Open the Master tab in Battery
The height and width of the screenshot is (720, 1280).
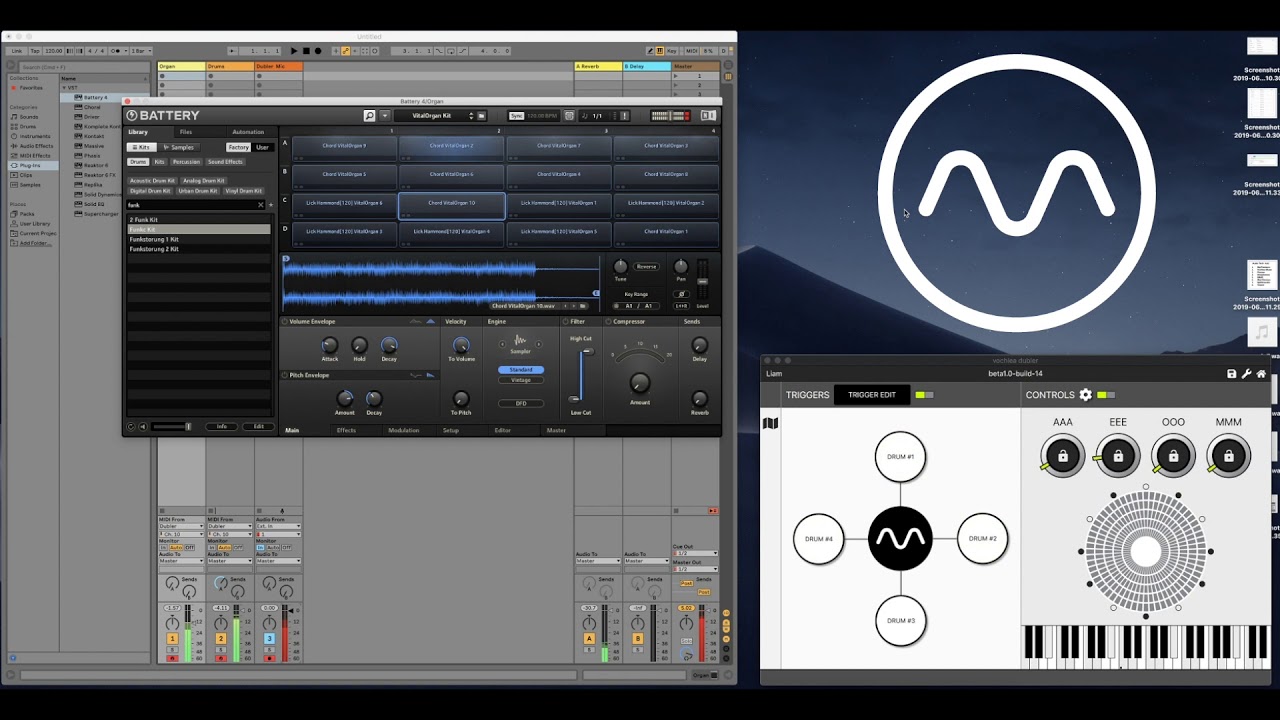click(556, 430)
